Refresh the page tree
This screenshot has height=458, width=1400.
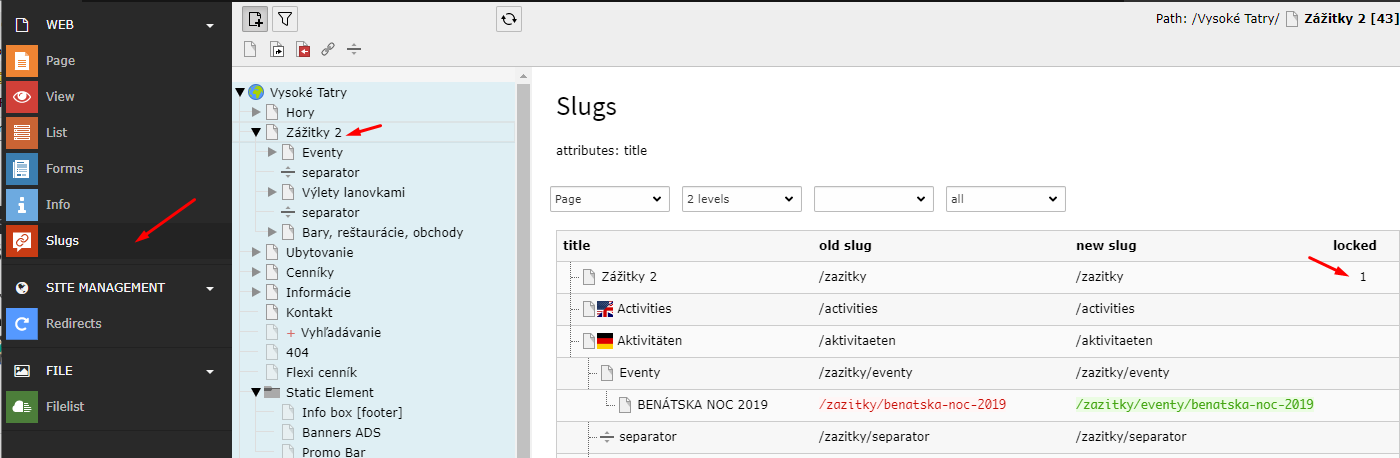[509, 18]
